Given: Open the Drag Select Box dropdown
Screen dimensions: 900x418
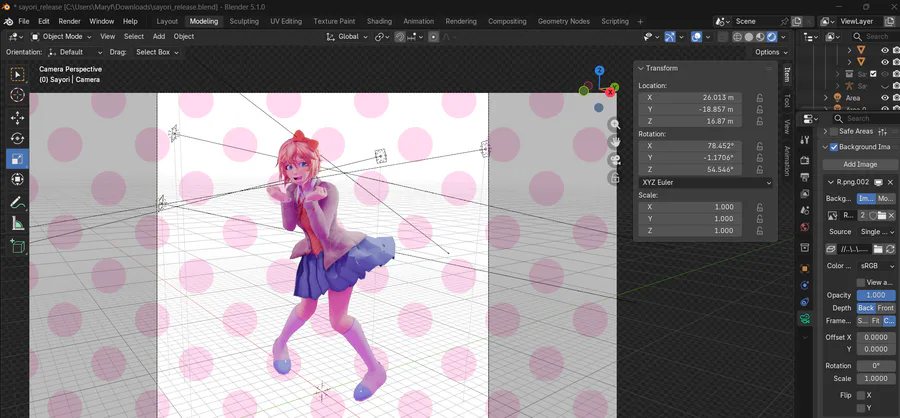Looking at the screenshot, I should click(156, 52).
